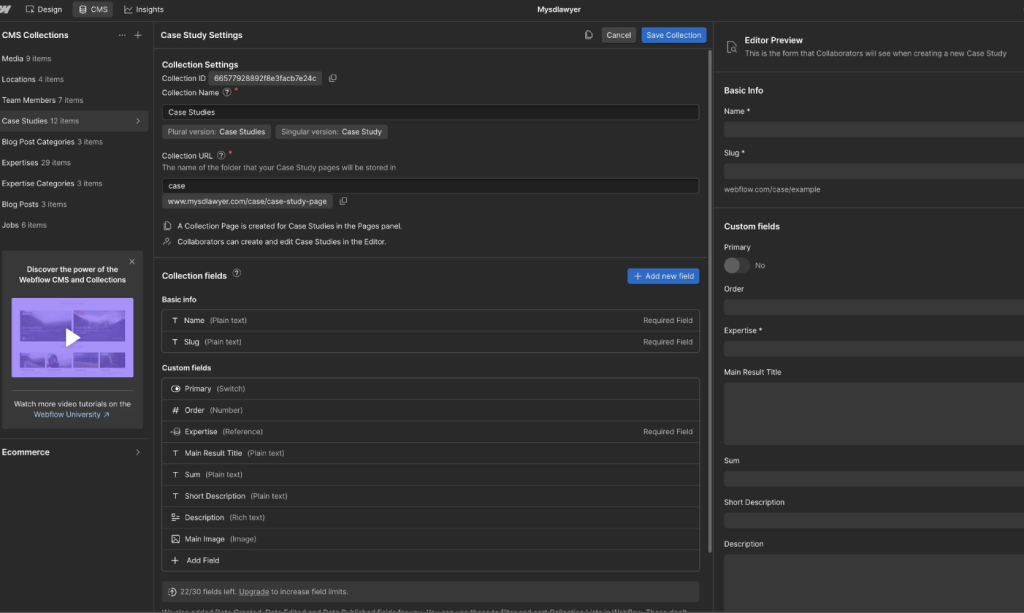Click the Expertise reference field icon
Screen dimensions: 1024x613
pyautogui.click(x=175, y=432)
